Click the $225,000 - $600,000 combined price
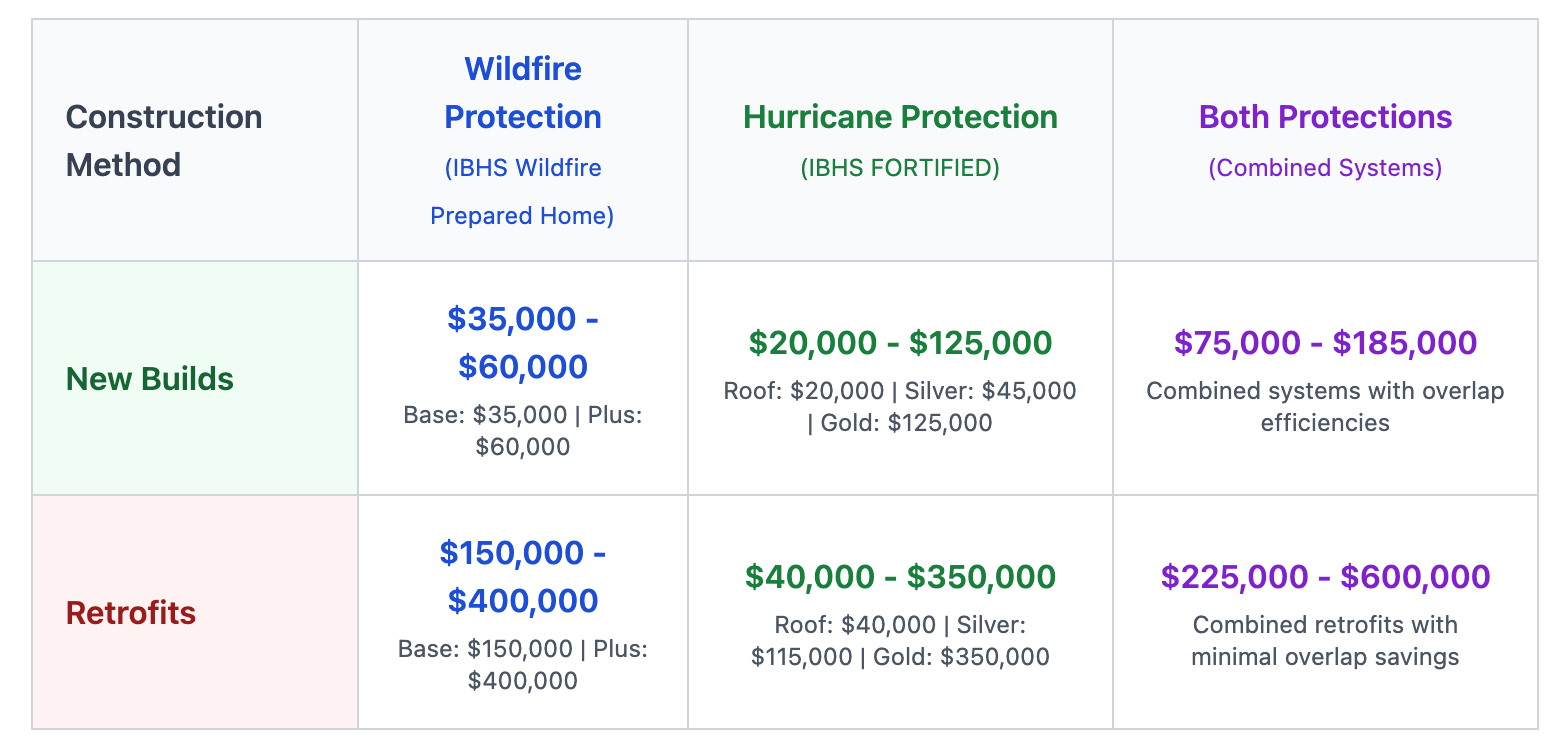The height and width of the screenshot is (740, 1560). coord(1325,577)
